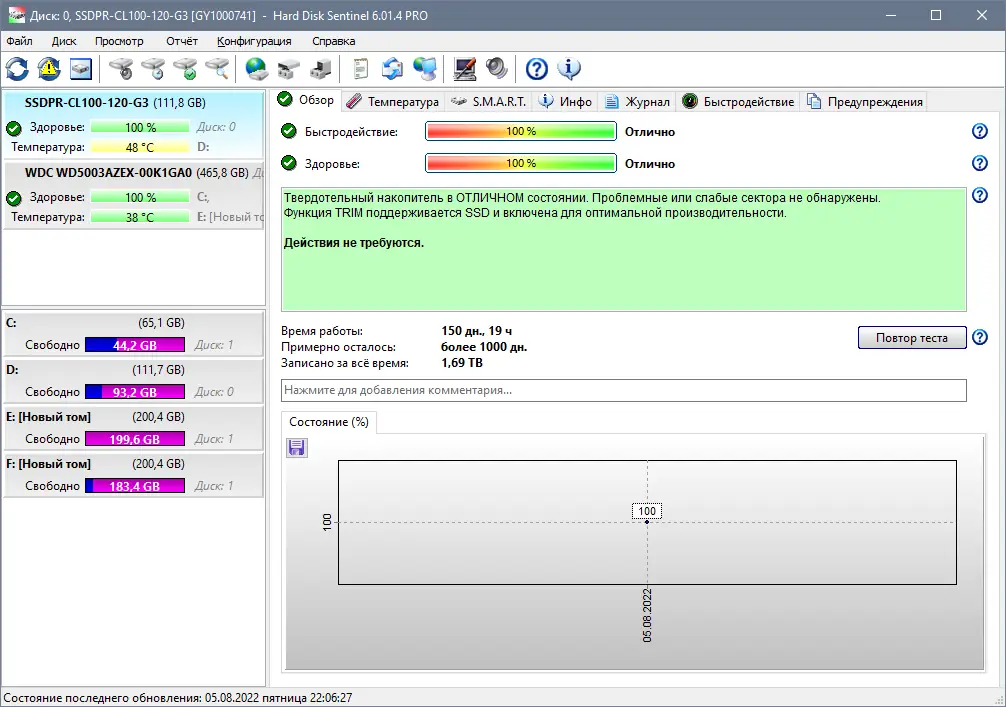Click the Быстродействие 100 % gradient bar
Image resolution: width=1006 pixels, height=707 pixels.
tap(520, 131)
